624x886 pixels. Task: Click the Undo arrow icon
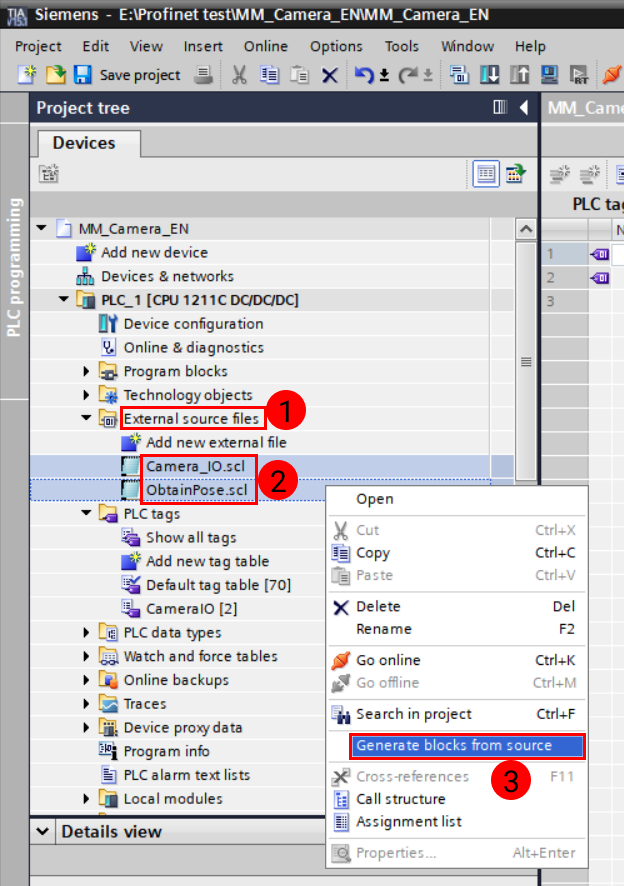[364, 75]
